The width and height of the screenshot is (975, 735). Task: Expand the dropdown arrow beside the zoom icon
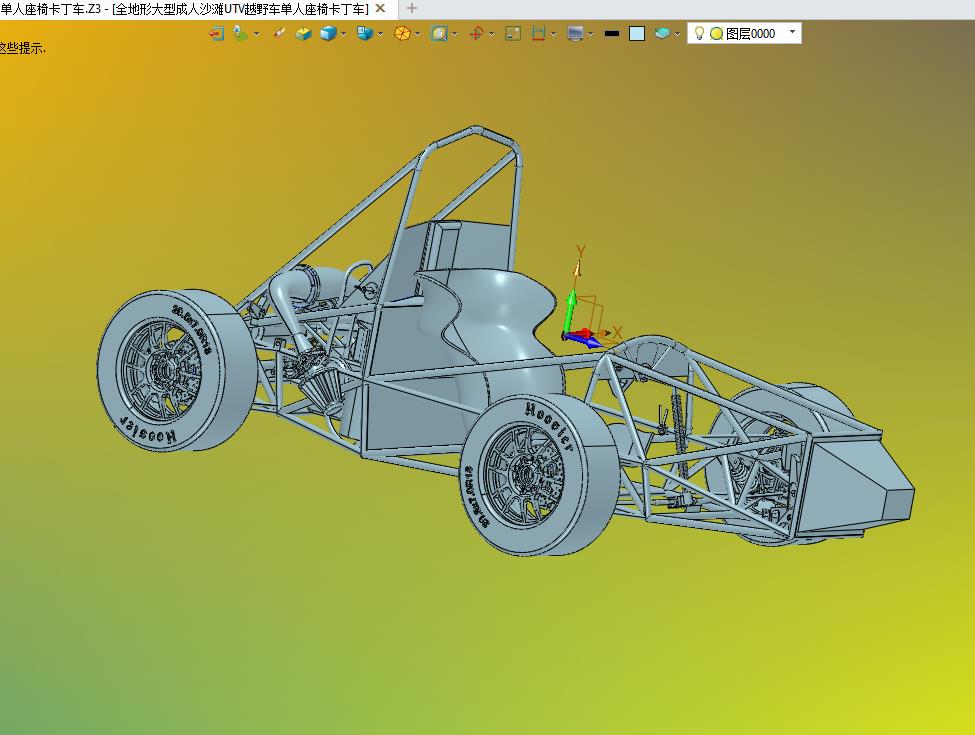point(455,33)
